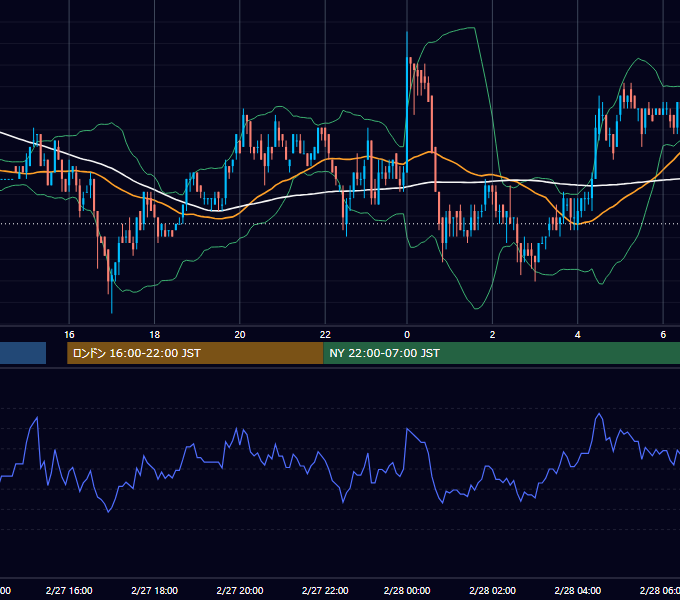
Task: Click the 2/27 20:00 date label
Action: click(x=240, y=590)
